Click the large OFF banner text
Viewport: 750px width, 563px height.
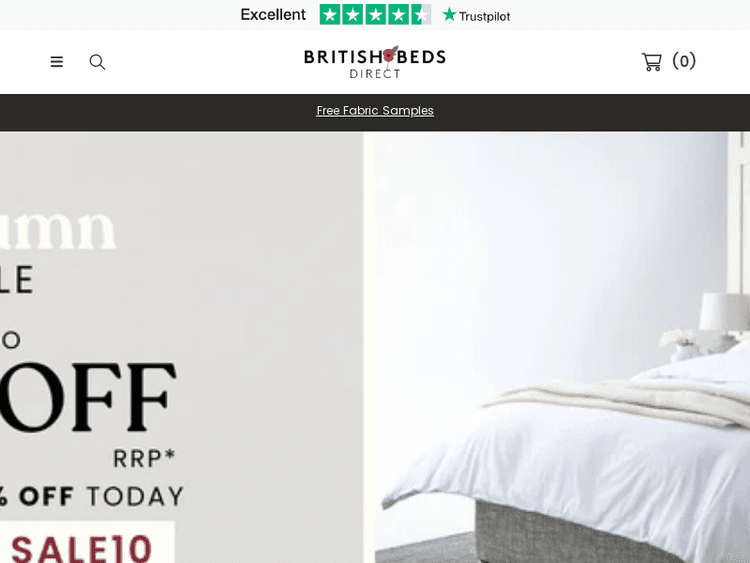click(88, 397)
